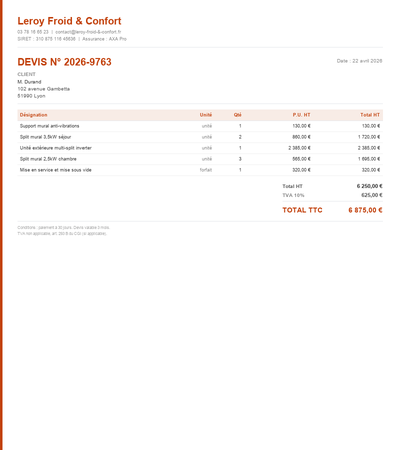Click the Unité extérieure multi-split inverter line
This screenshot has width=400, height=450.
click(x=200, y=148)
